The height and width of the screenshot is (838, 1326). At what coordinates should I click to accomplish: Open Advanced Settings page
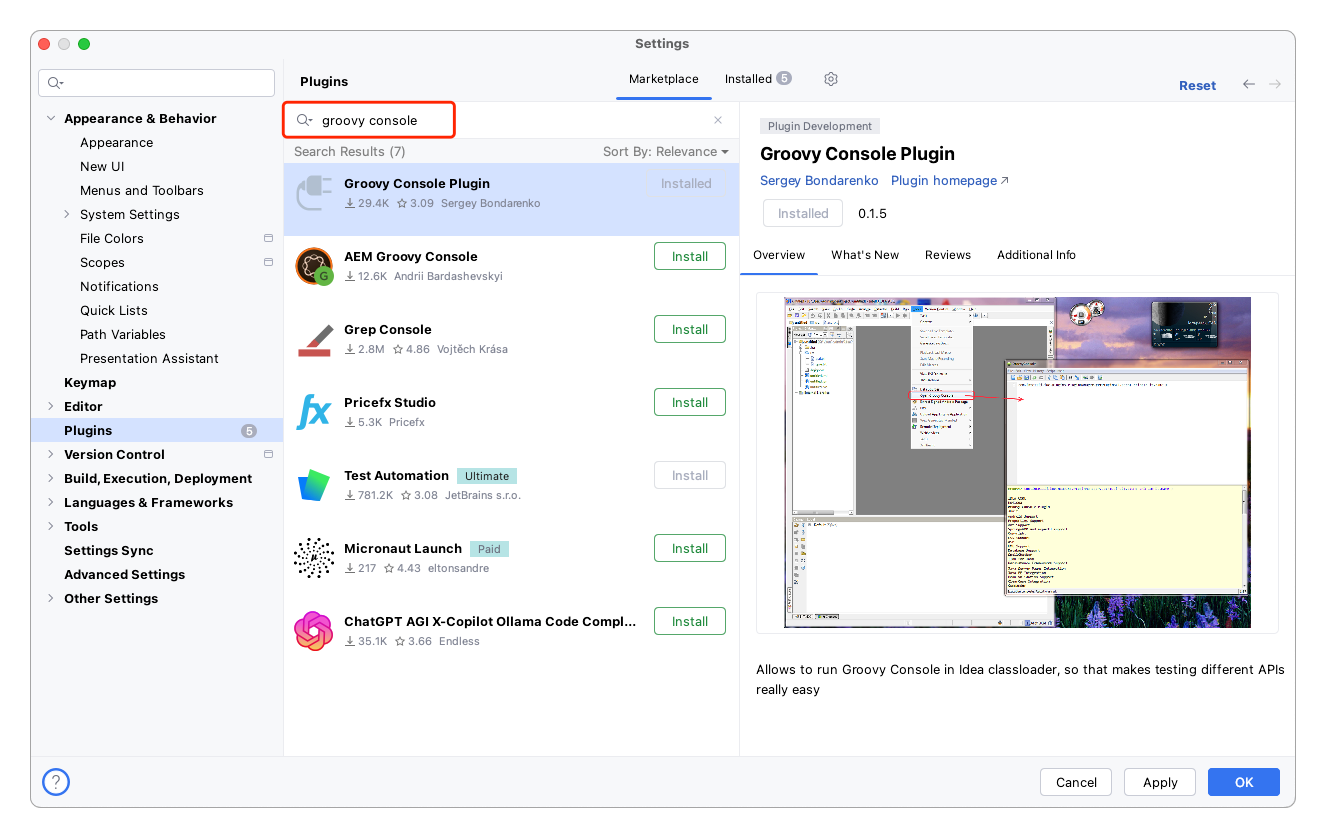pyautogui.click(x=124, y=575)
